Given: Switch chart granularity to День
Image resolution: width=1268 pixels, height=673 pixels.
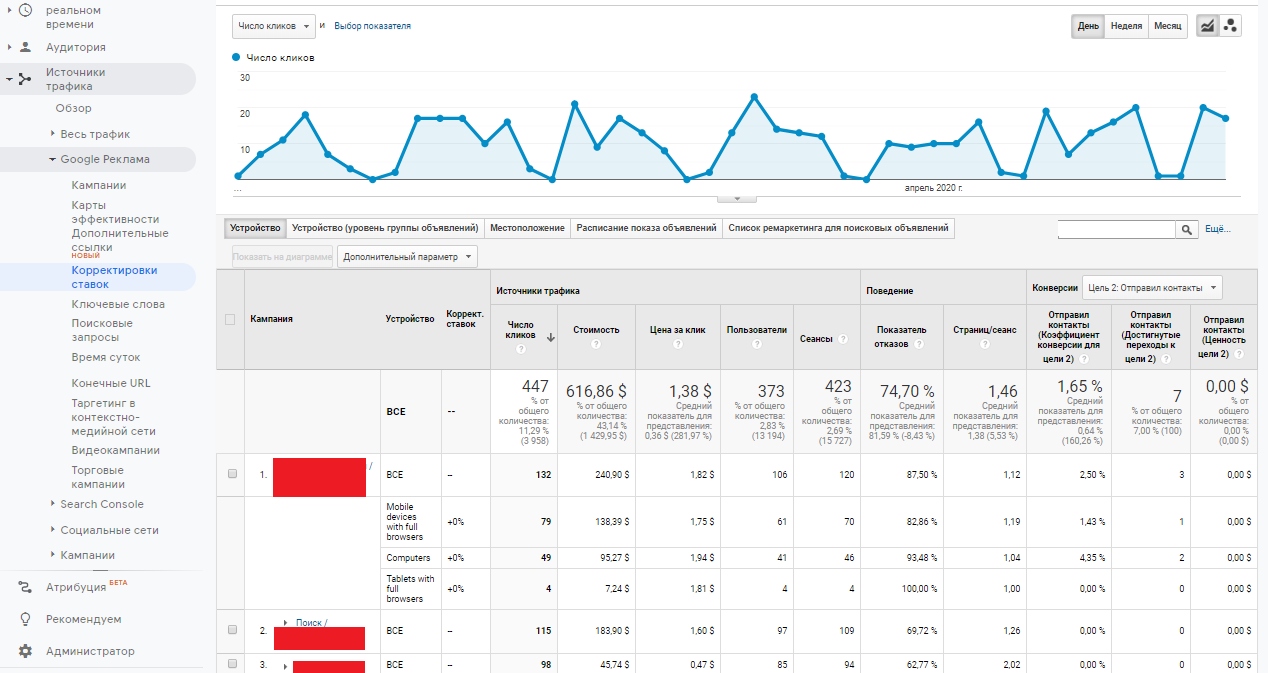Looking at the screenshot, I should coord(1089,26).
